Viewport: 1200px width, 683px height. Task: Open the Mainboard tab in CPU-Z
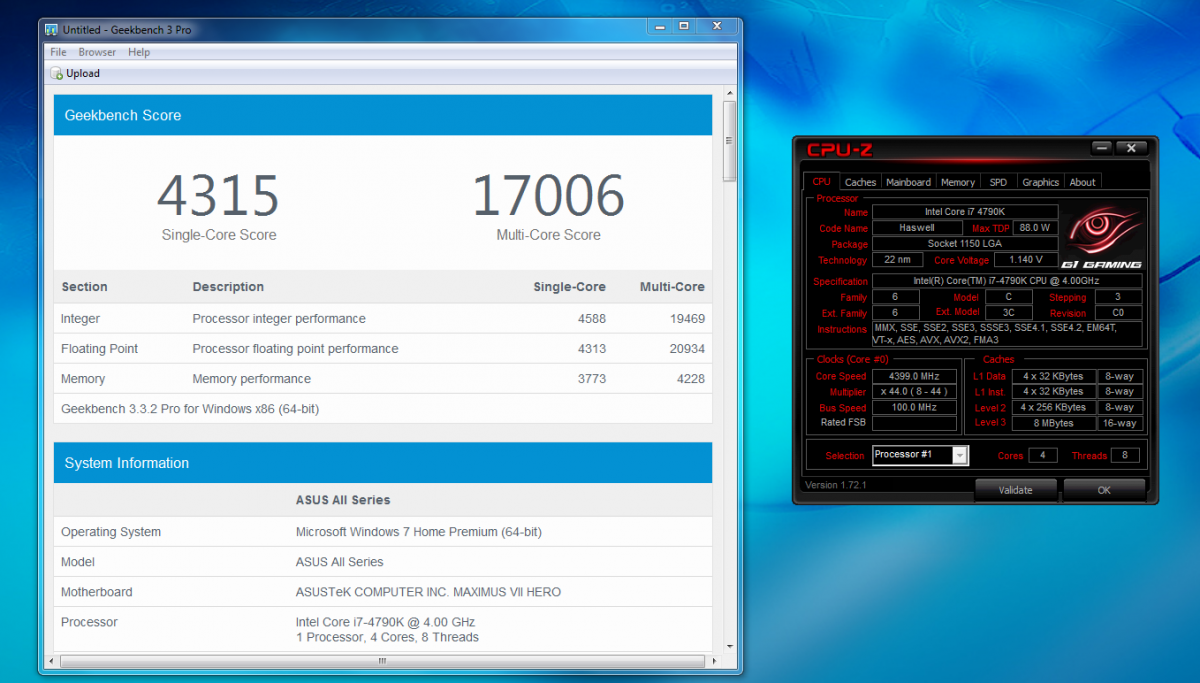[908, 182]
